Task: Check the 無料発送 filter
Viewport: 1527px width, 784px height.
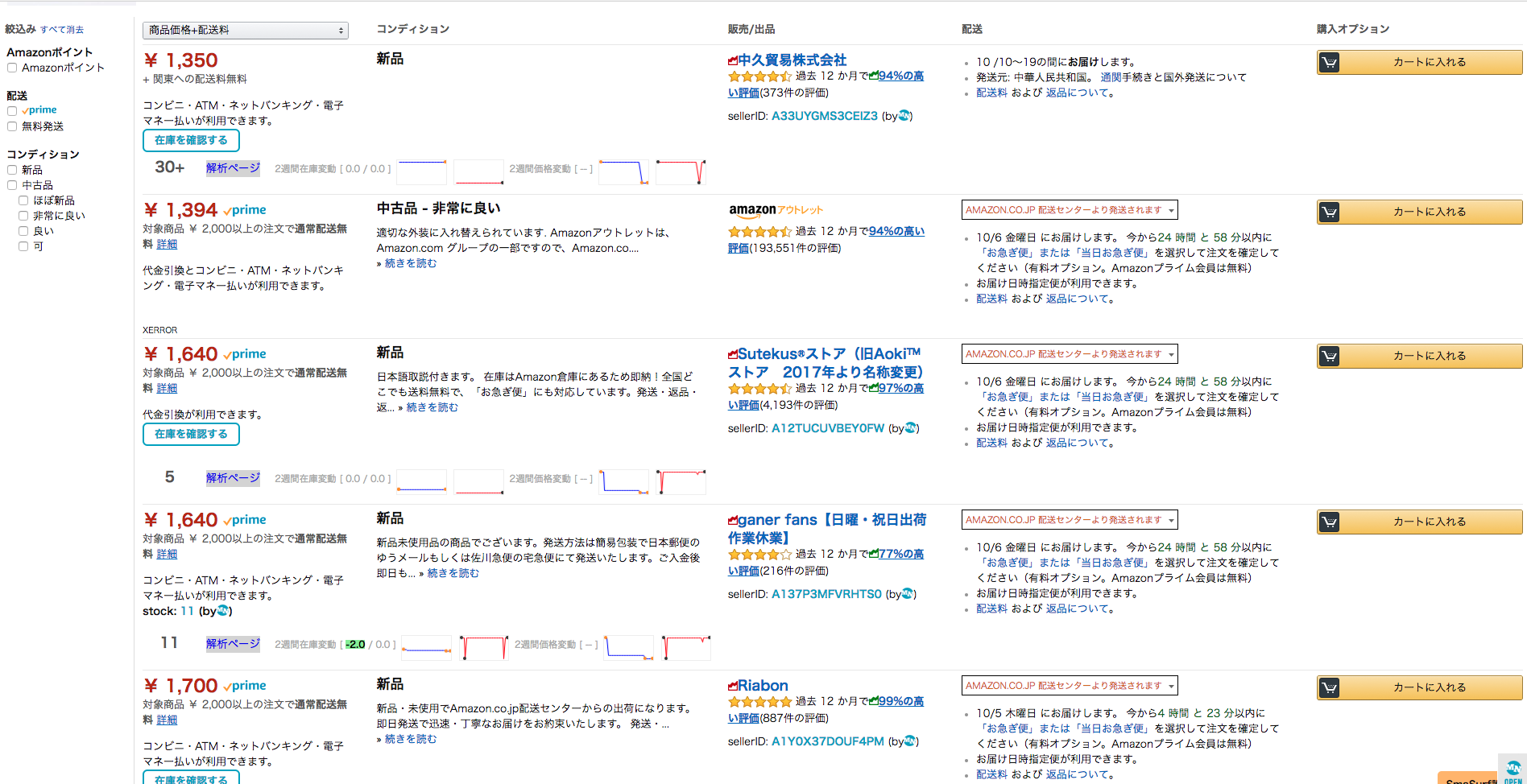Action: 12,126
